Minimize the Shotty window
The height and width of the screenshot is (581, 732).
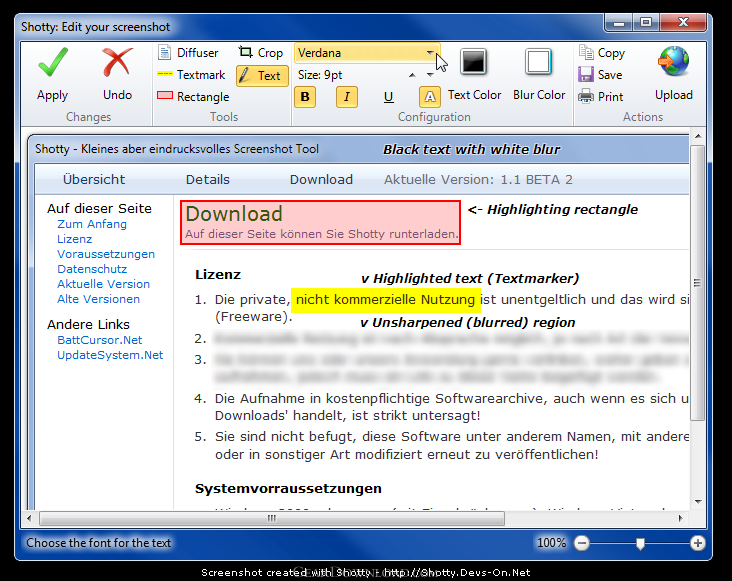(x=619, y=23)
